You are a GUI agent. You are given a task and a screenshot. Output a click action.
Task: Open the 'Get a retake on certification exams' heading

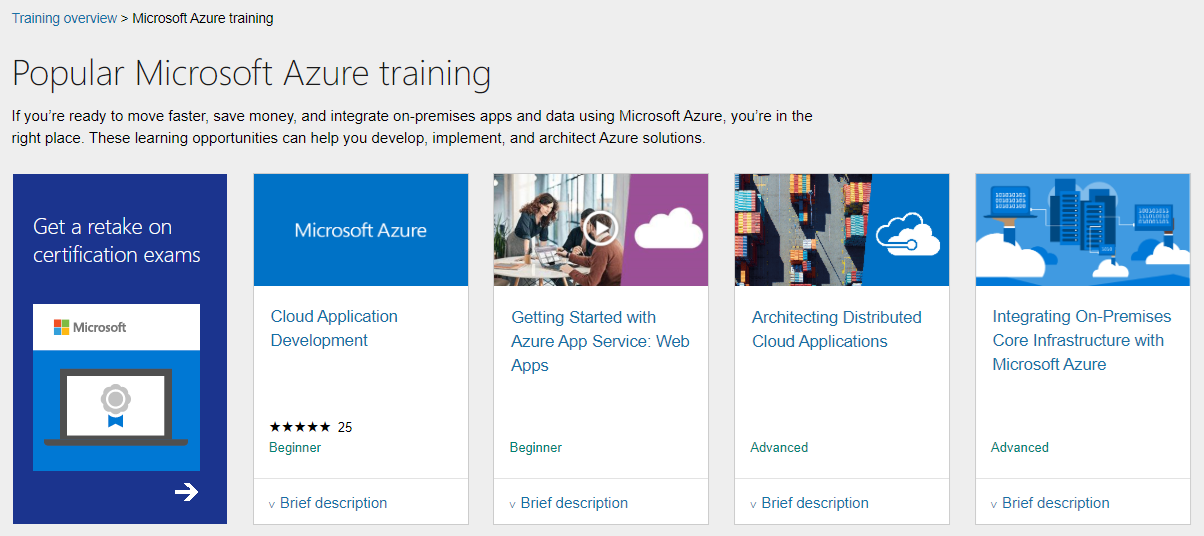coord(117,241)
